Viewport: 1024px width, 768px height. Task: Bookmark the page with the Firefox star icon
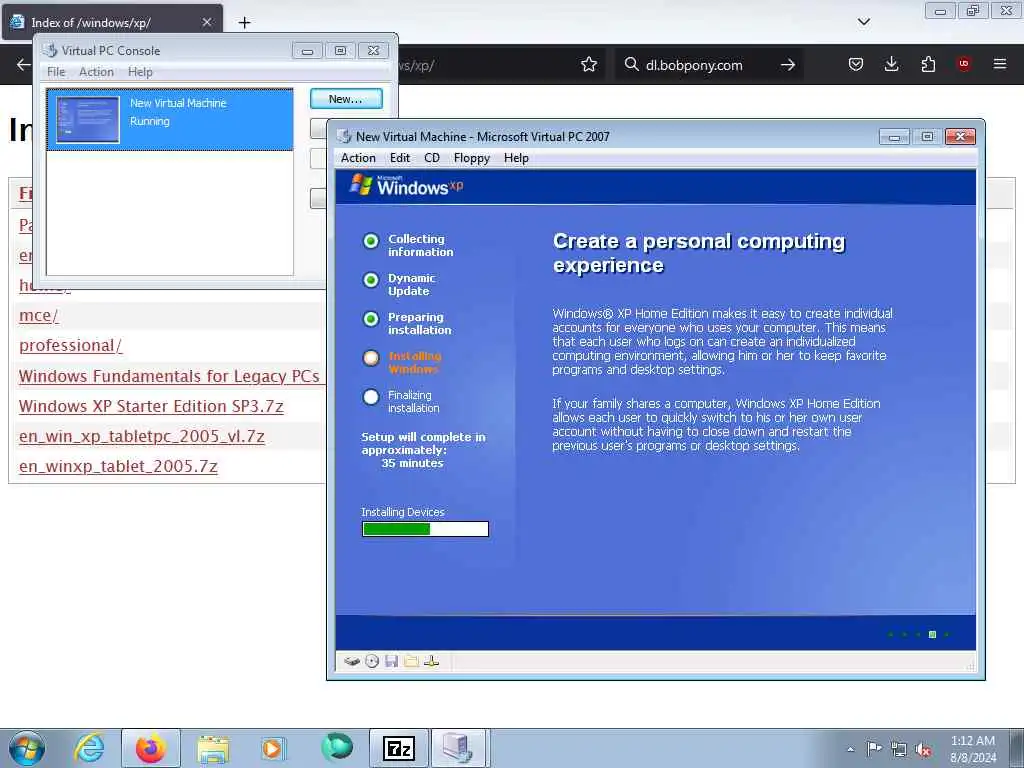click(x=588, y=64)
